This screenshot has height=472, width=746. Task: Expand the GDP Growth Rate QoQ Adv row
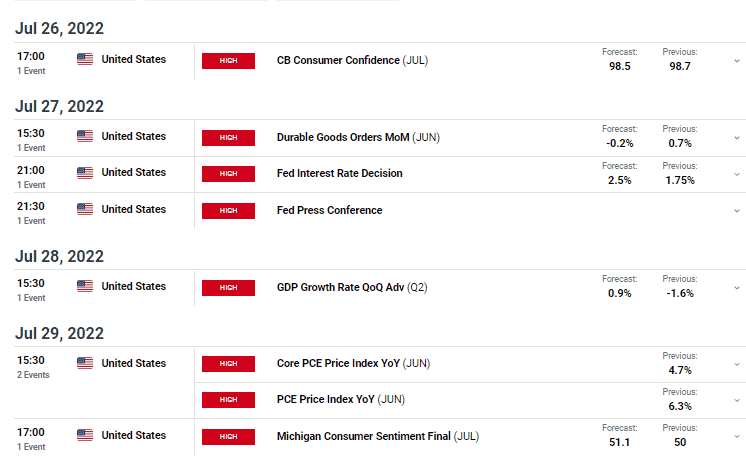[x=736, y=288]
